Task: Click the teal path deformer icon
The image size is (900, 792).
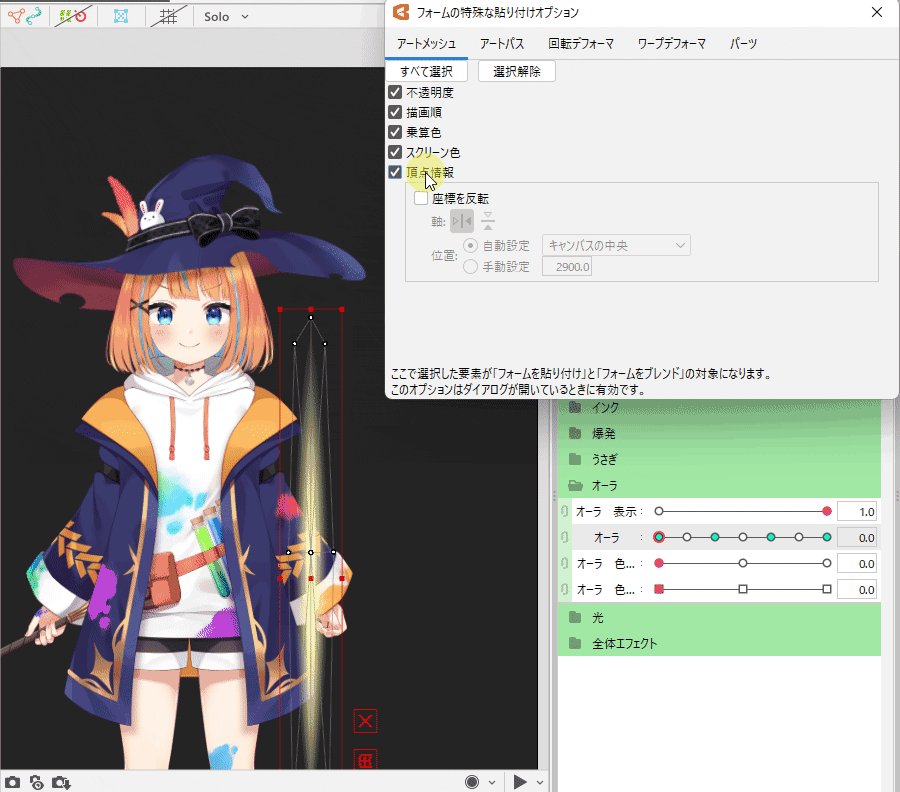Action: [37, 16]
